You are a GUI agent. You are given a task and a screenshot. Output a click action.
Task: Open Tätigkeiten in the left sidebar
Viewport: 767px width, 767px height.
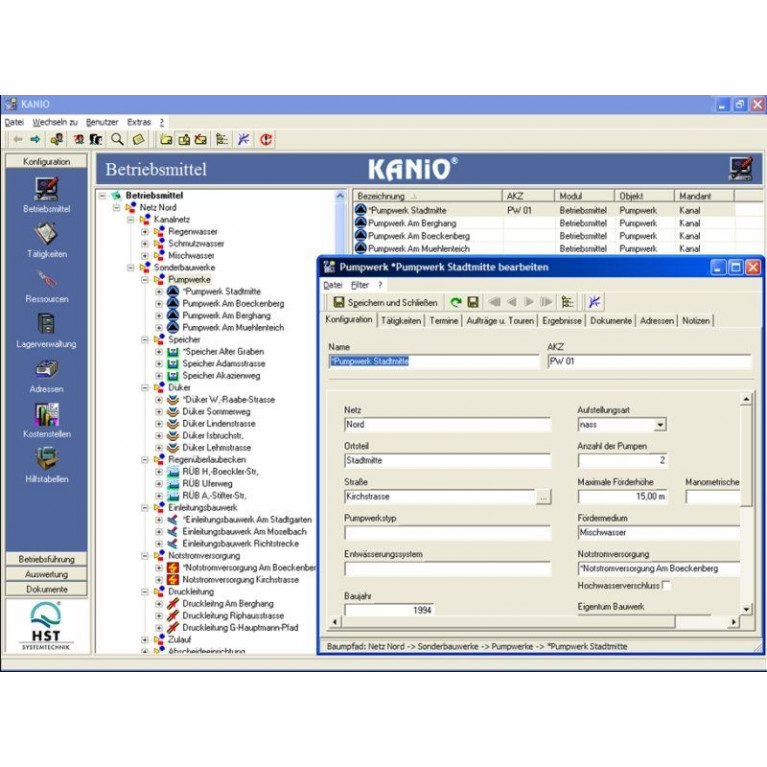tap(46, 240)
